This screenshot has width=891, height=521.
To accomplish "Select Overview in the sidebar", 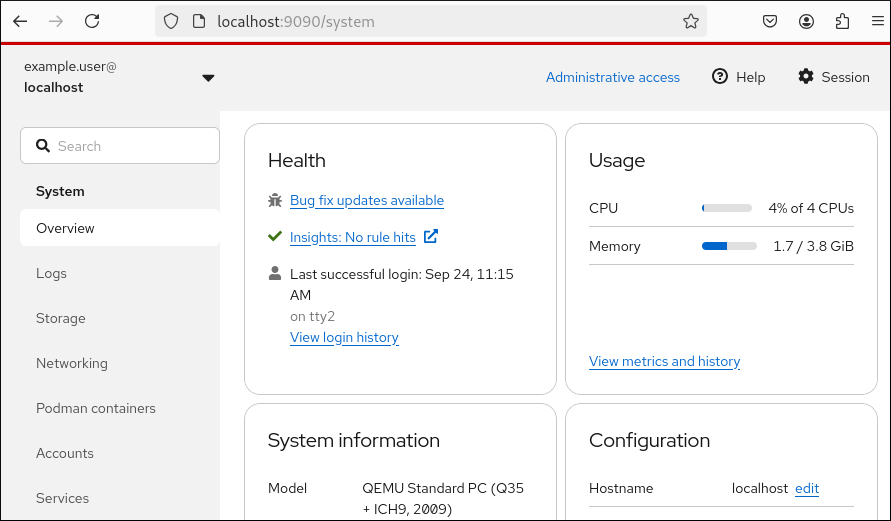I will (120, 228).
